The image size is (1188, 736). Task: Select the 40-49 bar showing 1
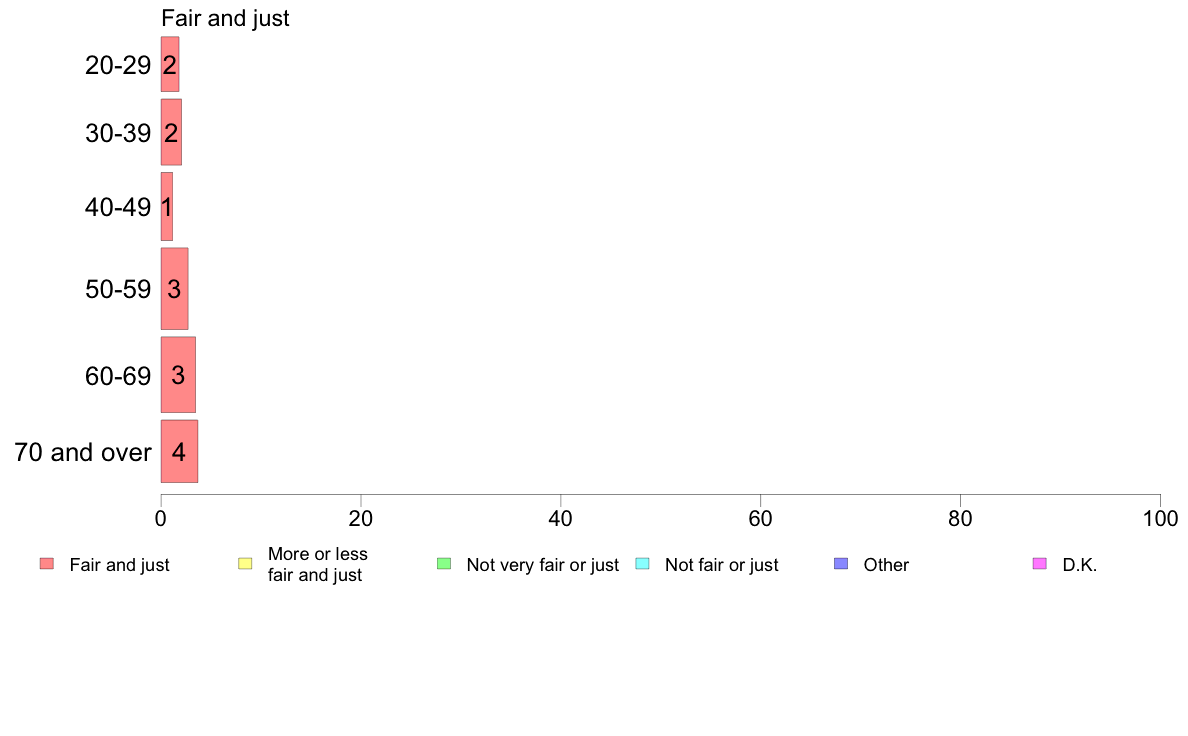click(167, 207)
